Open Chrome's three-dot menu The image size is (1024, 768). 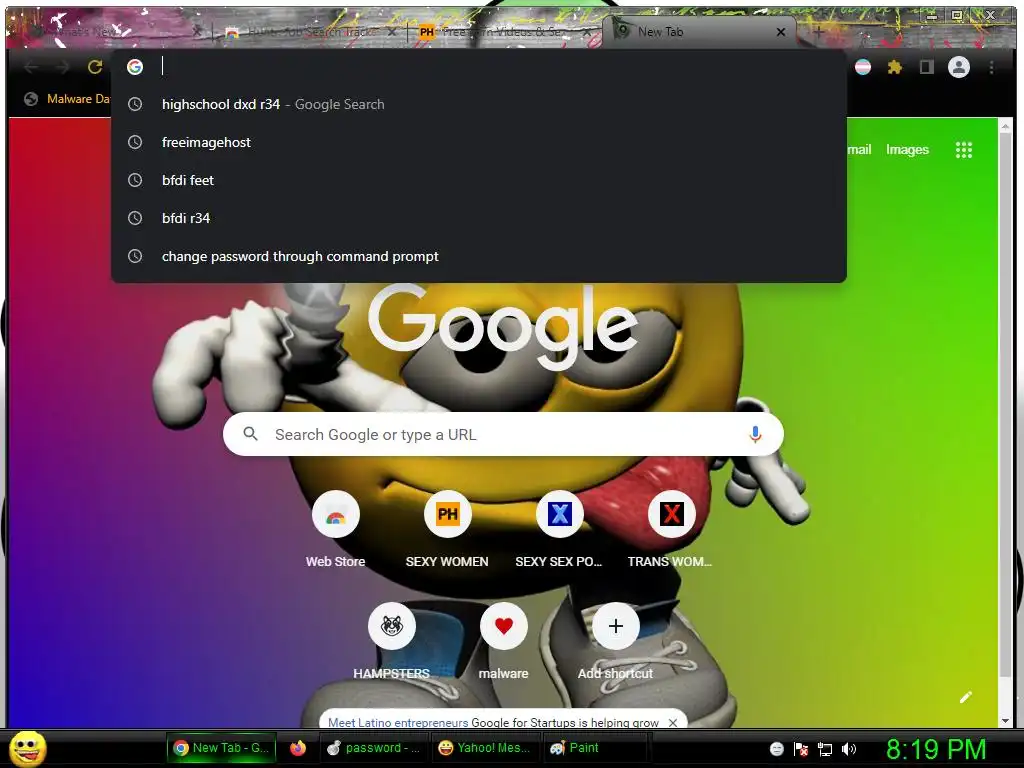pos(991,67)
